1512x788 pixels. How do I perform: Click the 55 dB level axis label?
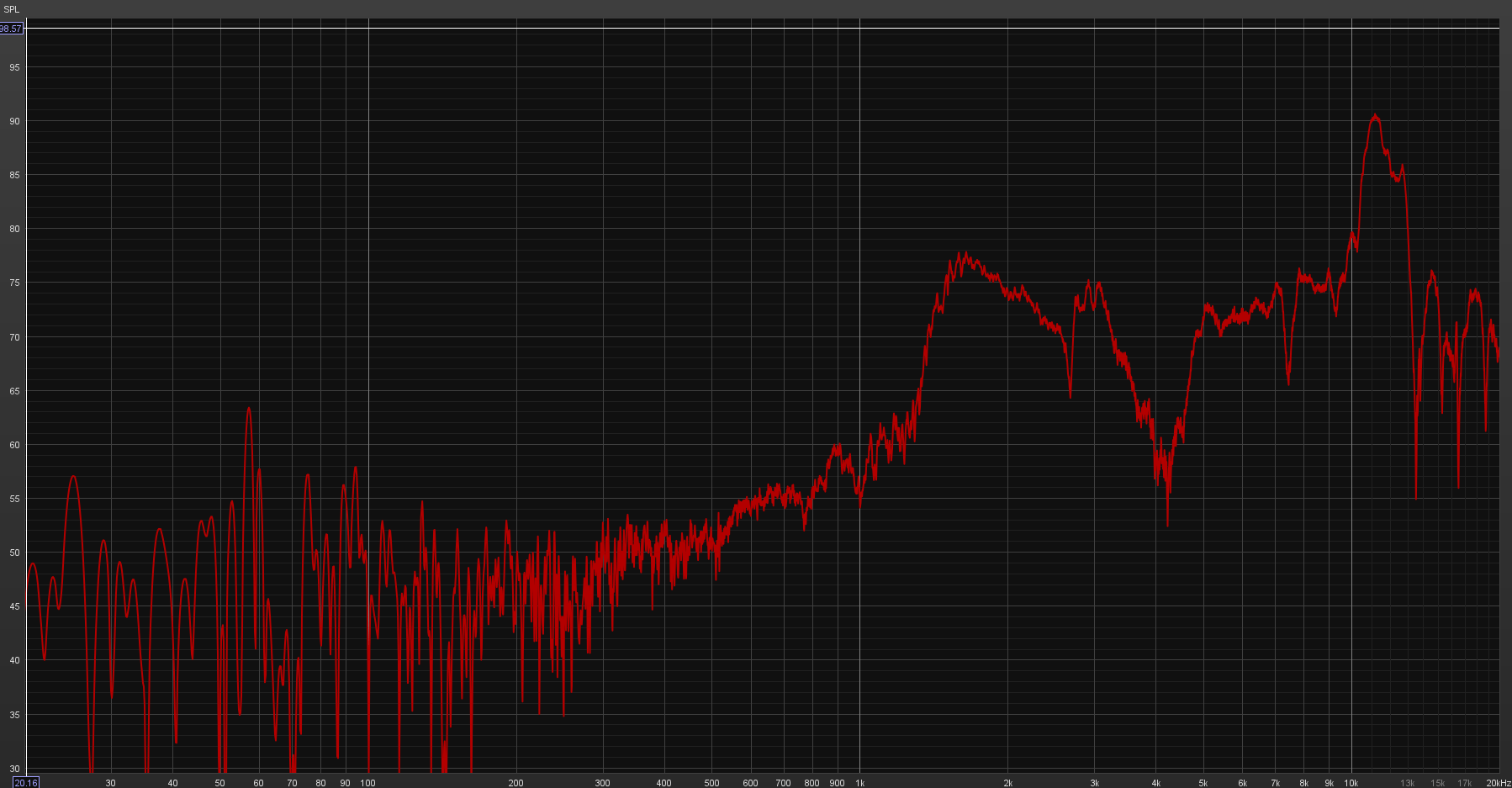click(14, 499)
